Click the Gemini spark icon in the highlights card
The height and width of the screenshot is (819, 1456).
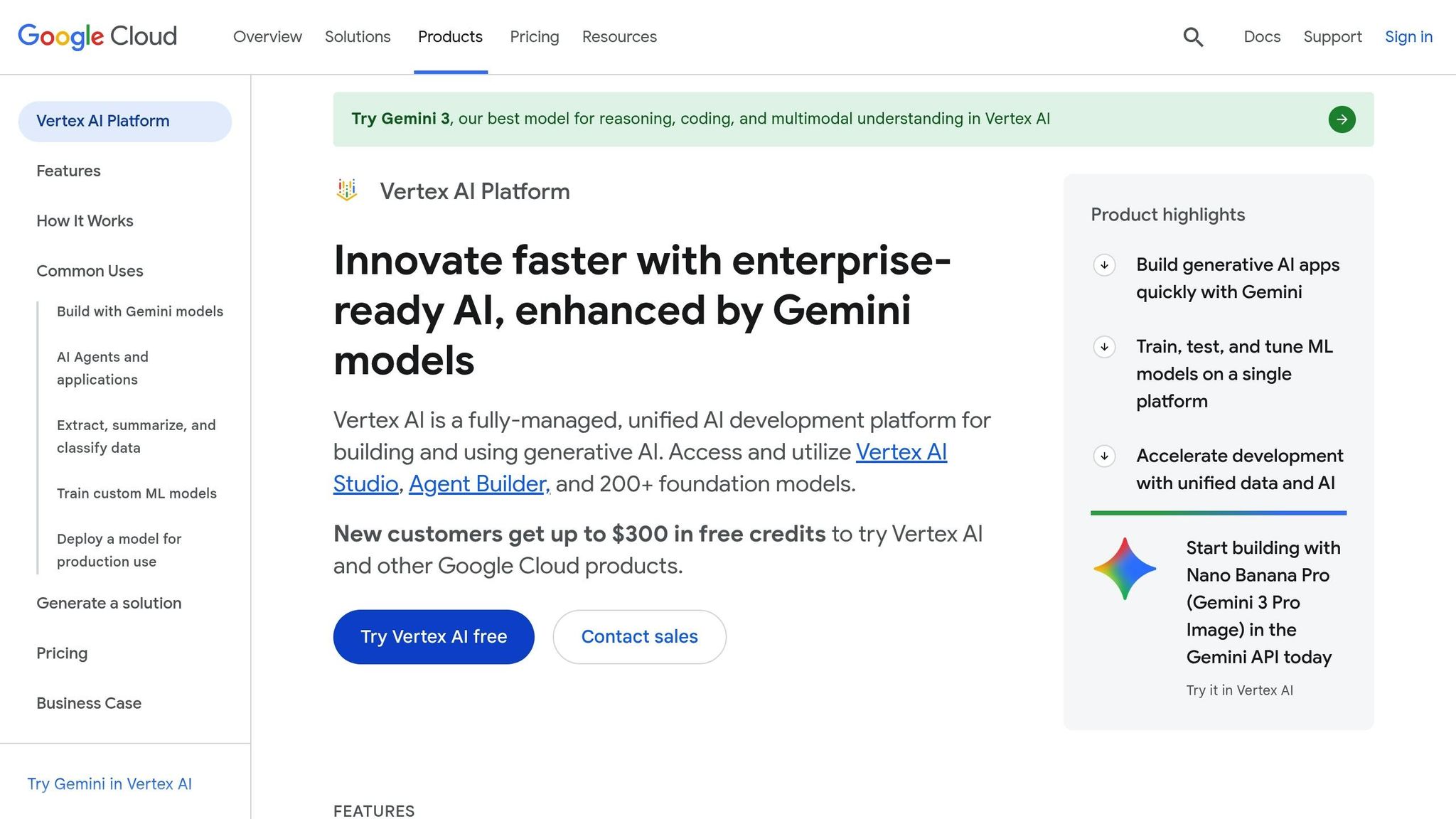click(x=1125, y=569)
